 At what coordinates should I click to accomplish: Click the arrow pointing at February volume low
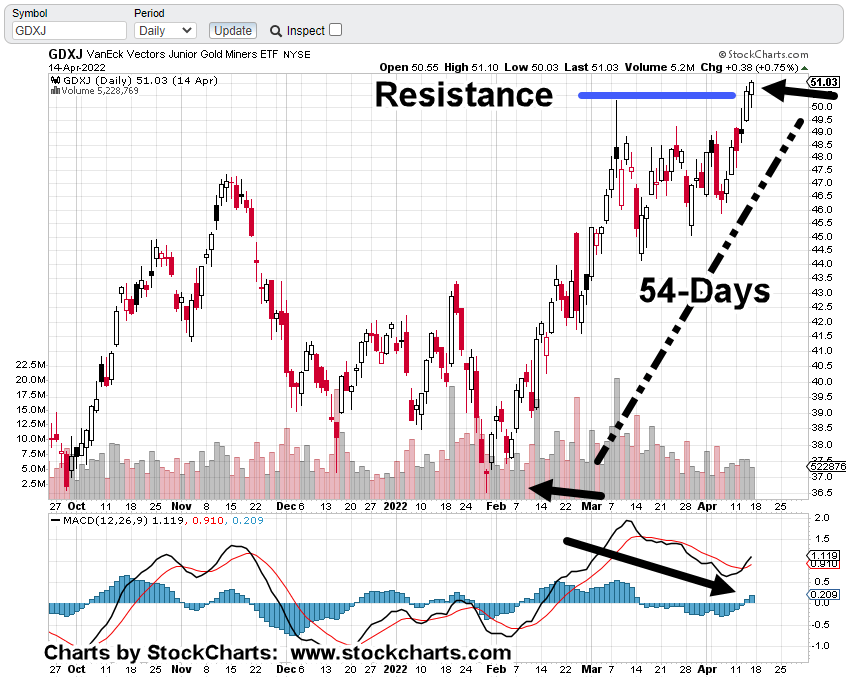pyautogui.click(x=566, y=491)
